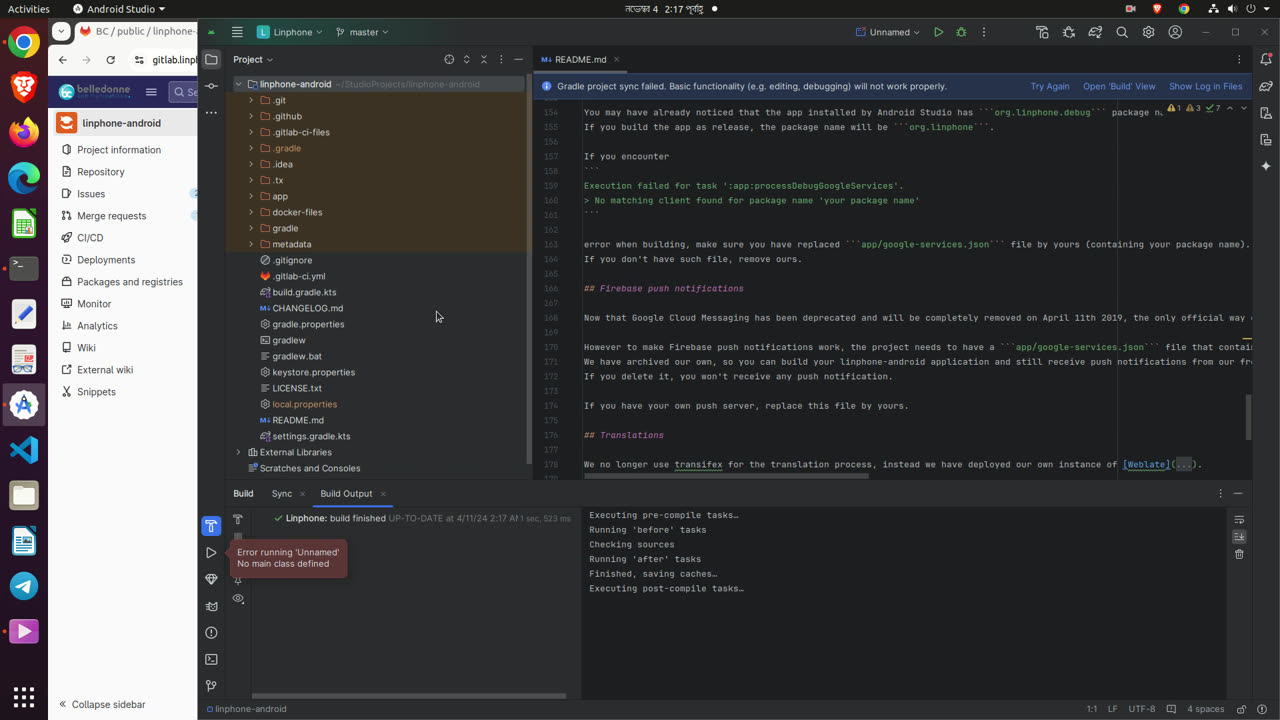Open the Git version control tool icon
Viewport: 1280px width, 720px height.
(x=211, y=686)
